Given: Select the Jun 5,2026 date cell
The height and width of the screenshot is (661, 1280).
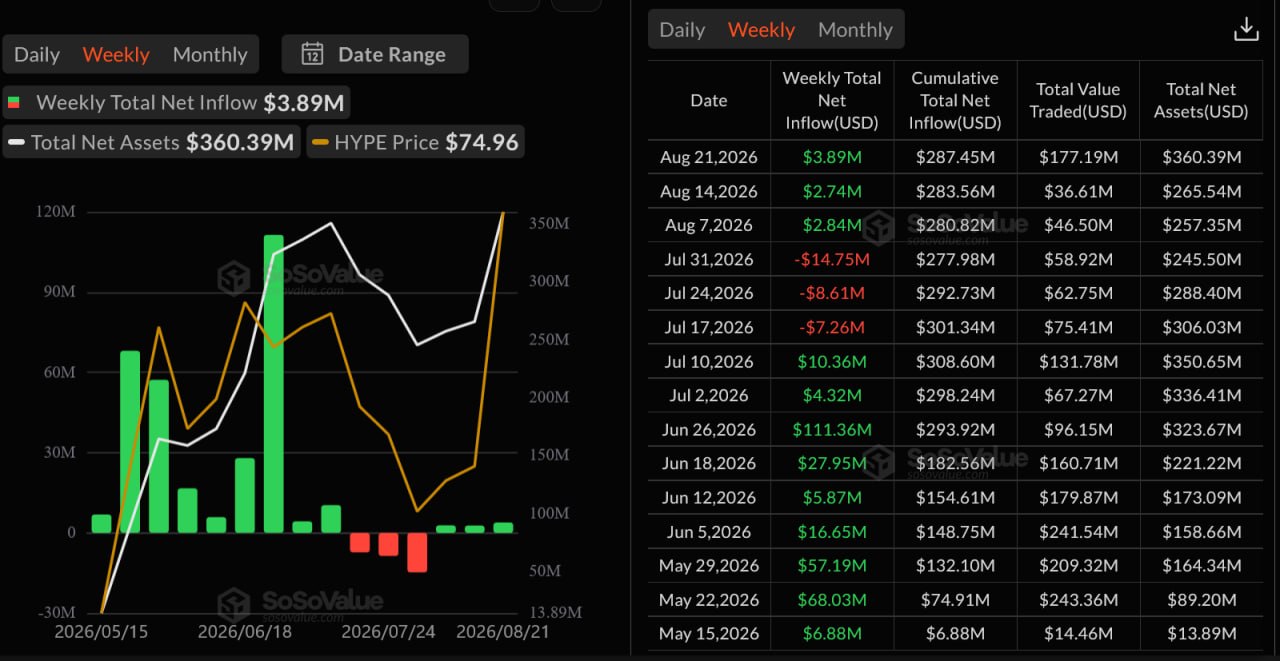Looking at the screenshot, I should [709, 531].
